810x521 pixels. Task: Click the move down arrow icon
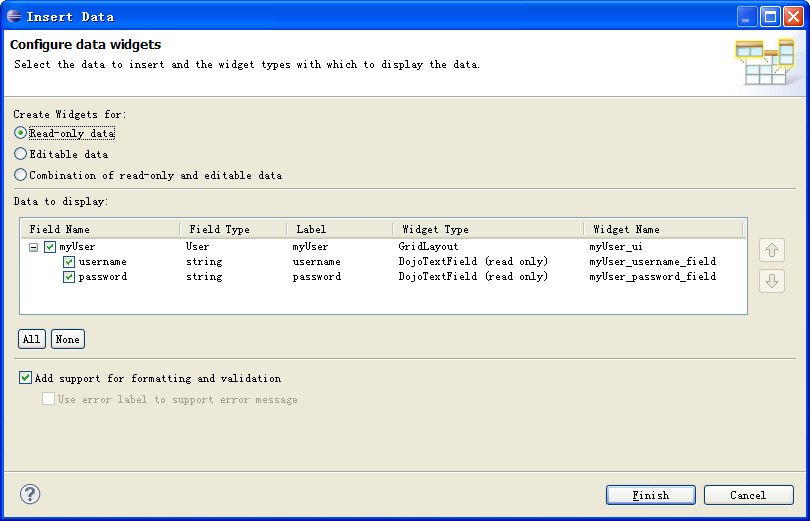click(x=772, y=281)
